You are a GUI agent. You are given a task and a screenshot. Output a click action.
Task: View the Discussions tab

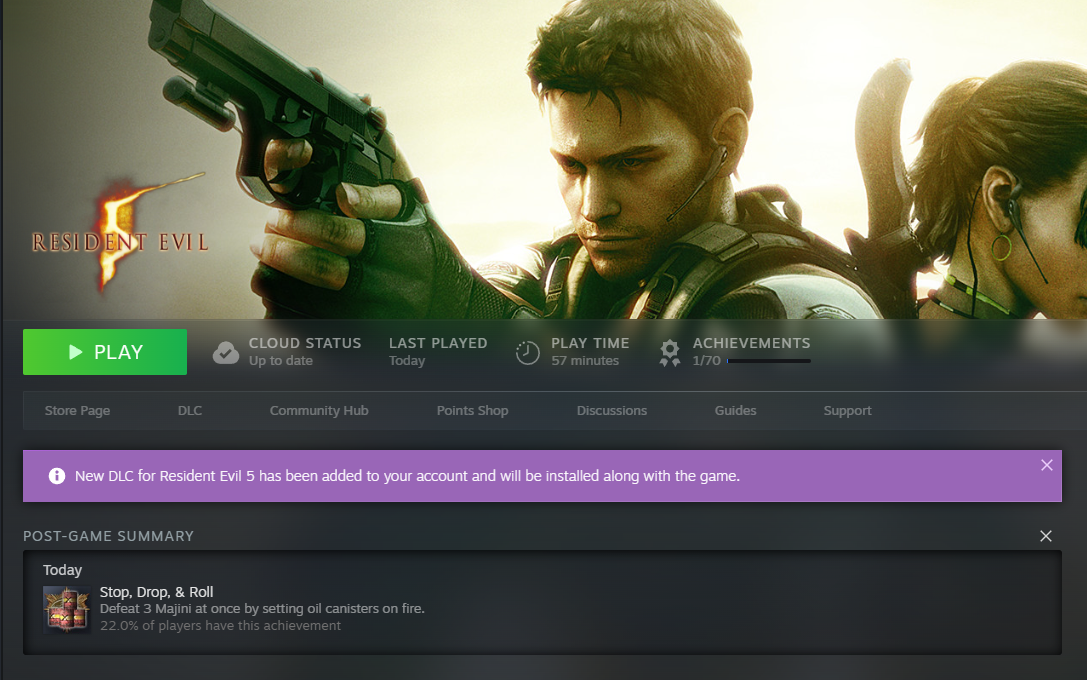point(612,410)
